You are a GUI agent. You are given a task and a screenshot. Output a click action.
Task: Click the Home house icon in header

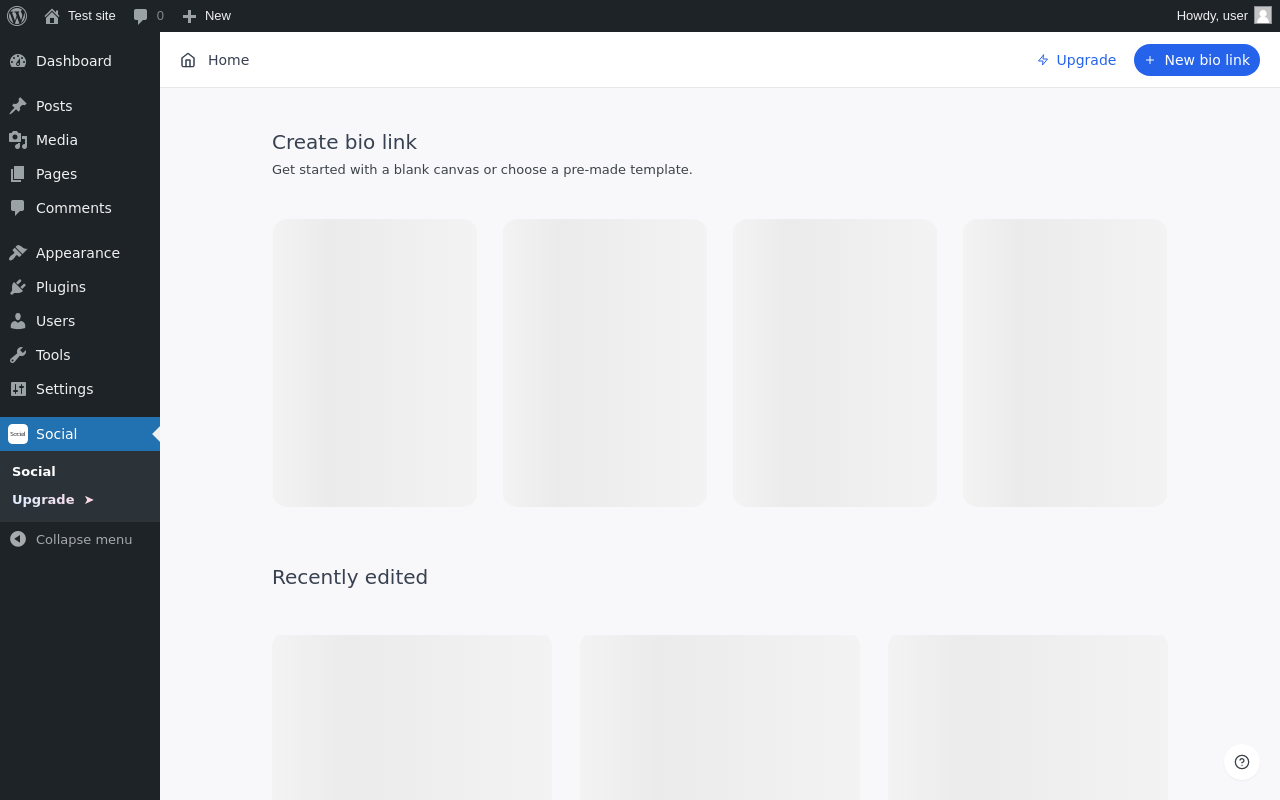(x=188, y=60)
